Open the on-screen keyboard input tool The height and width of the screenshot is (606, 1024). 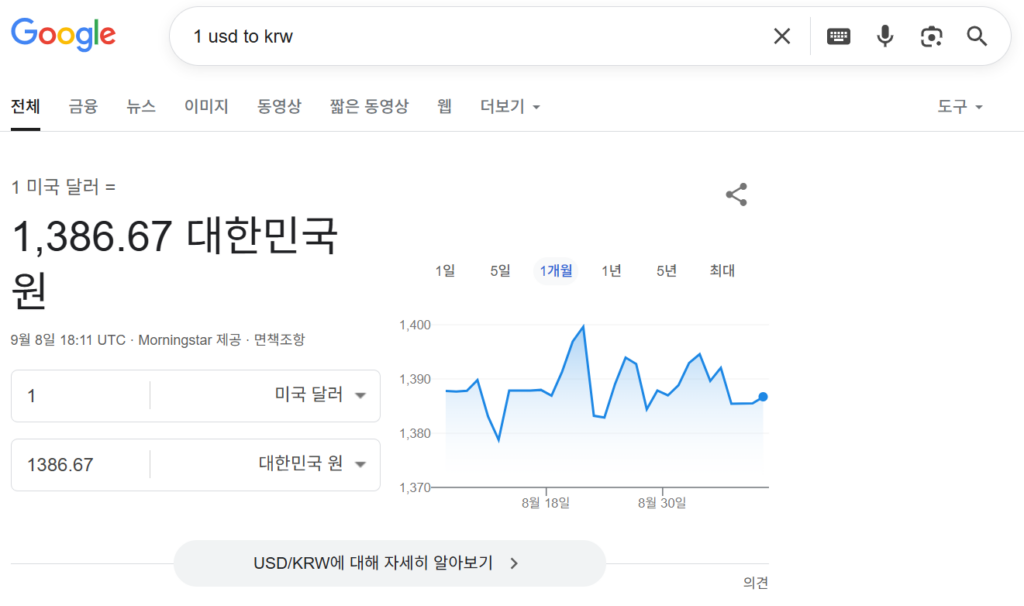pos(838,37)
